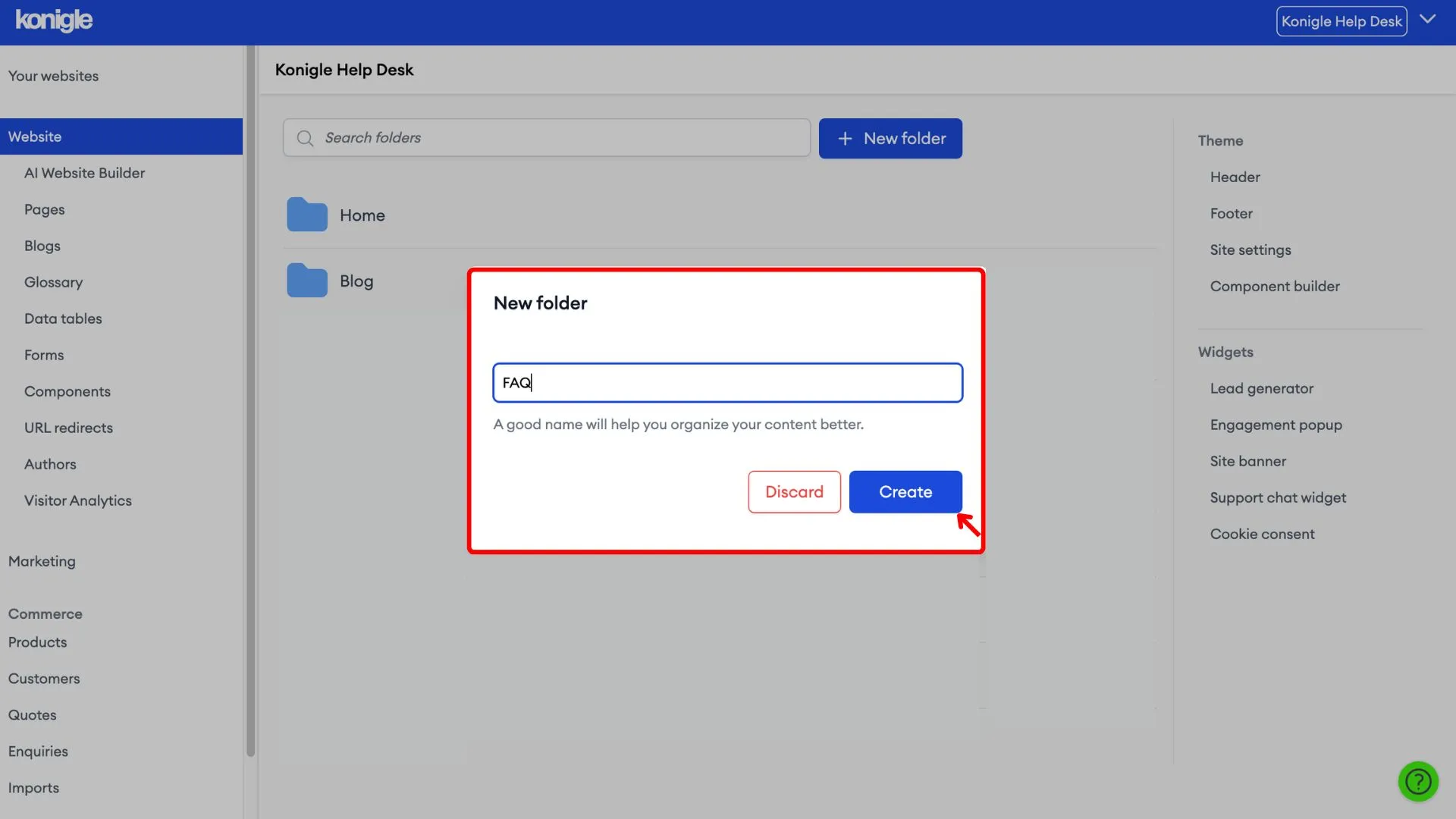Open the Home folder
The height and width of the screenshot is (819, 1456).
pyautogui.click(x=362, y=215)
